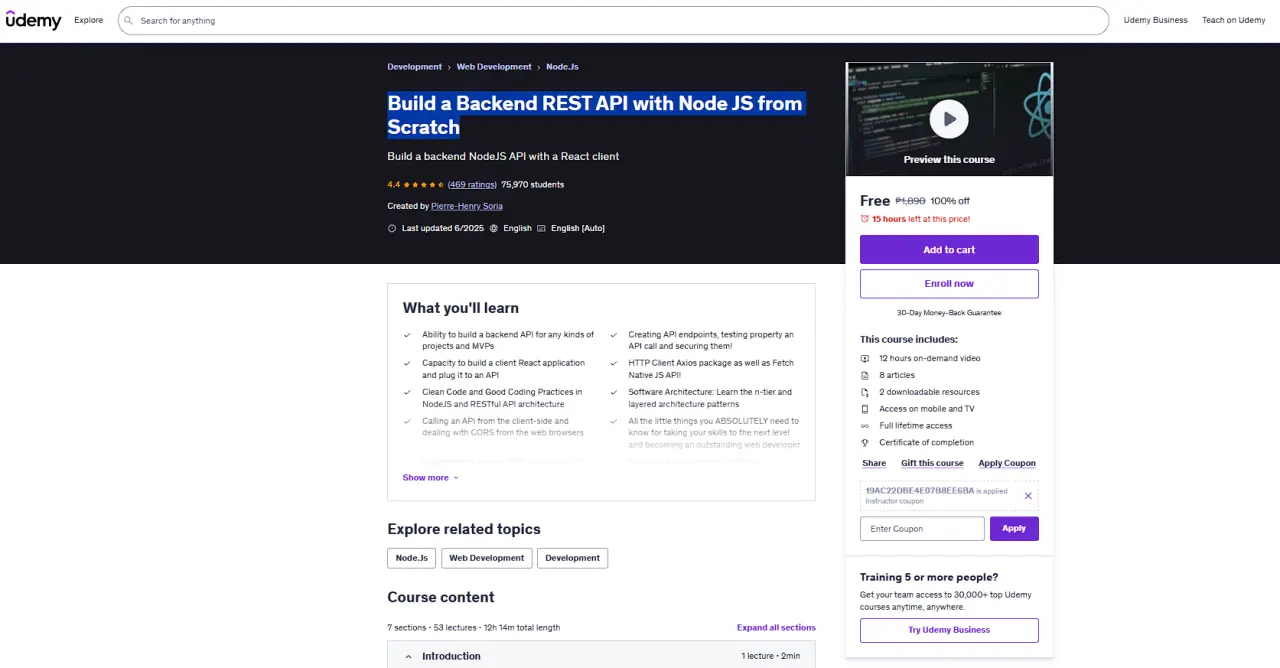Click the globe icon beside English
1280x668 pixels.
[x=493, y=228]
